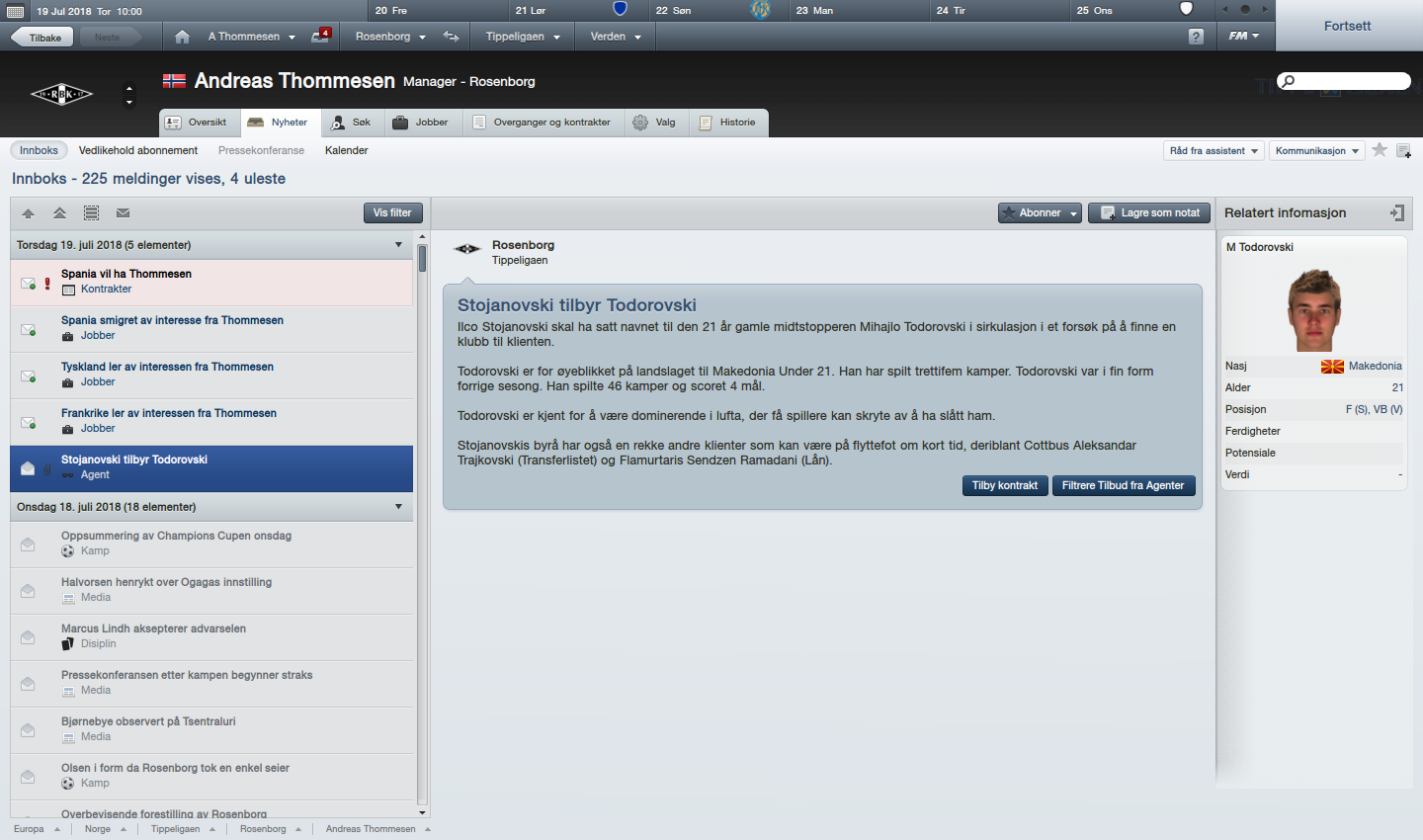The height and width of the screenshot is (840, 1423).
Task: Click the inbox list scrollbar thumb
Action: coord(422,258)
